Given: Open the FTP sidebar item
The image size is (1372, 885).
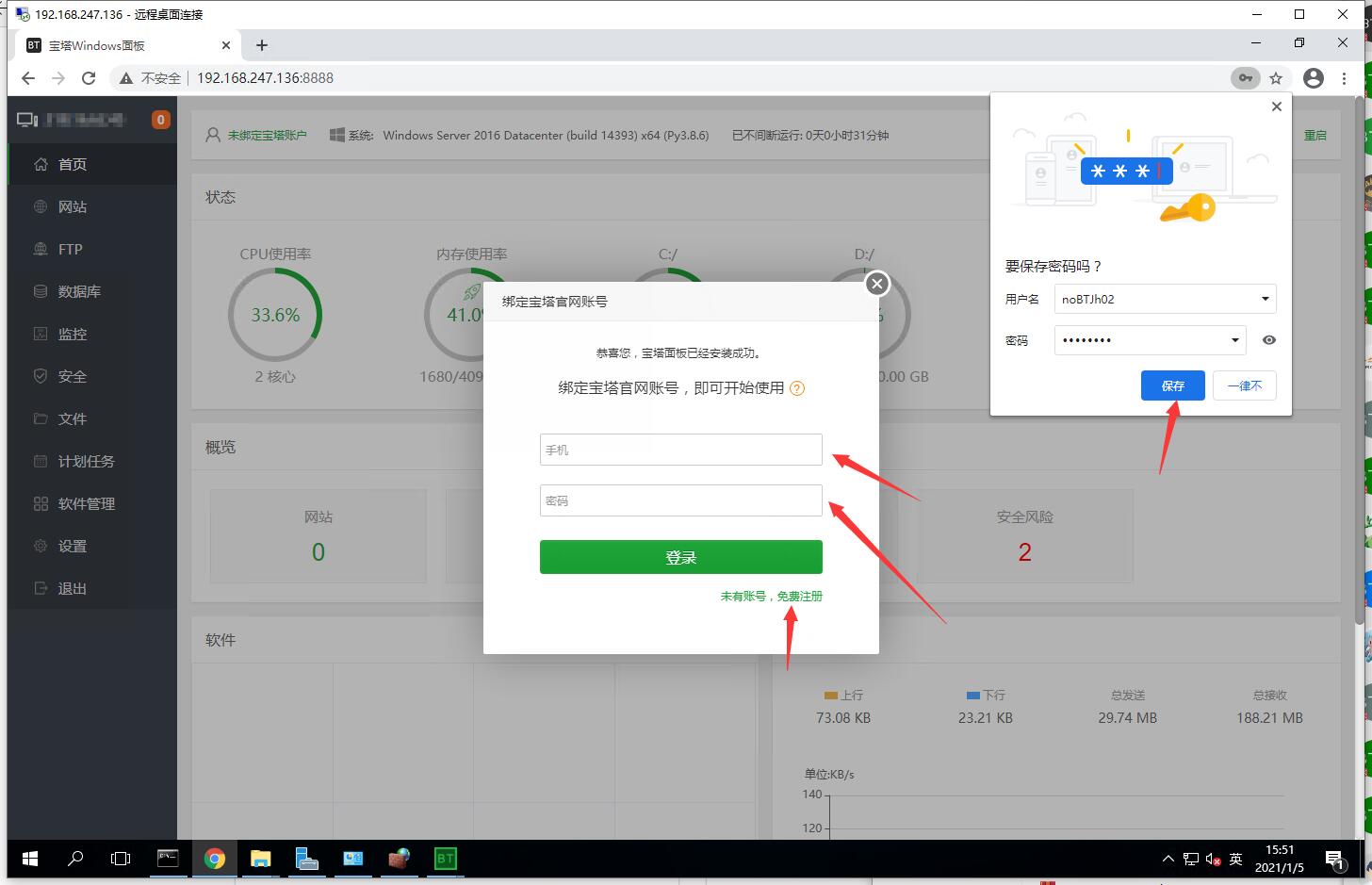Looking at the screenshot, I should tap(92, 249).
